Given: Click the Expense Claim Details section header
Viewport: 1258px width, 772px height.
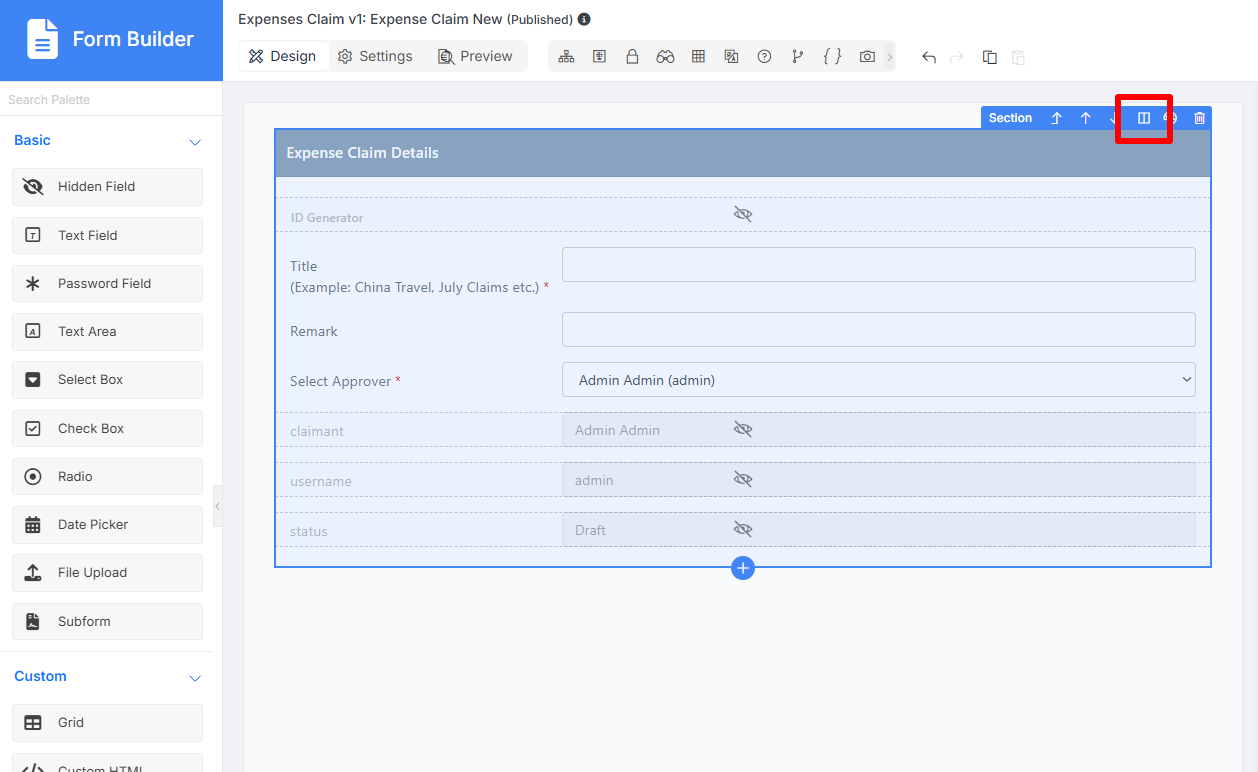Looking at the screenshot, I should pyautogui.click(x=743, y=153).
